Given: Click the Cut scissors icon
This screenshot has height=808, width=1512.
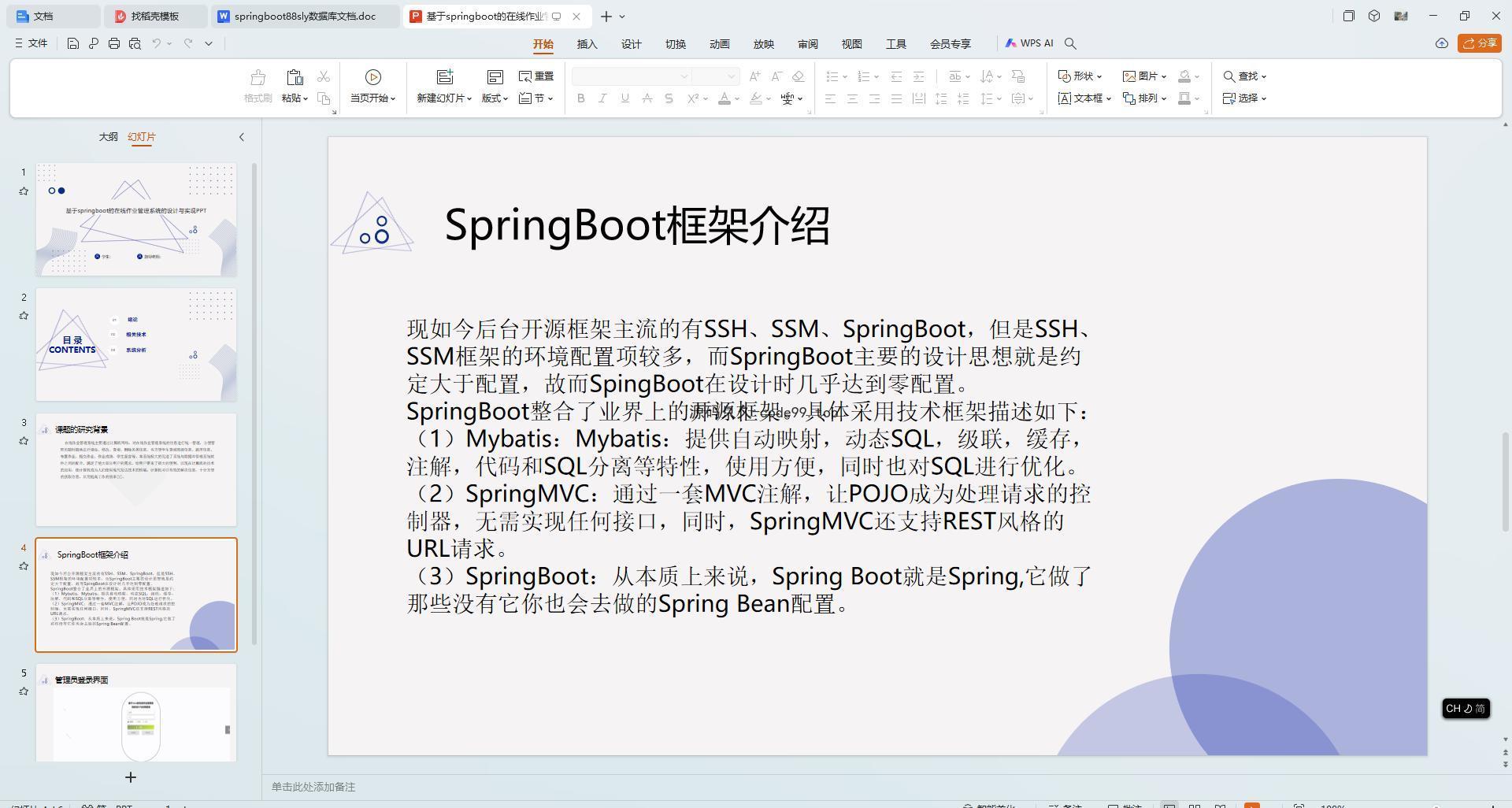Looking at the screenshot, I should tap(324, 76).
